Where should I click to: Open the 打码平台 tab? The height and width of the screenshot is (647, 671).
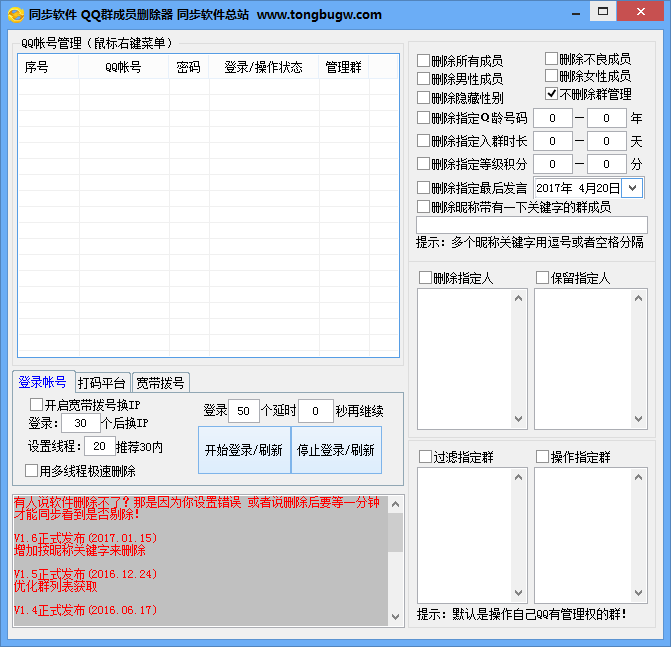pos(101,383)
